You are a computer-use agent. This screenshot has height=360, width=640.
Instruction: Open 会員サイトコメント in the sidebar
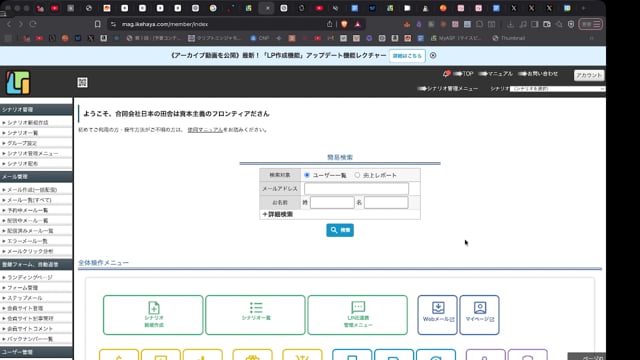(x=30, y=329)
